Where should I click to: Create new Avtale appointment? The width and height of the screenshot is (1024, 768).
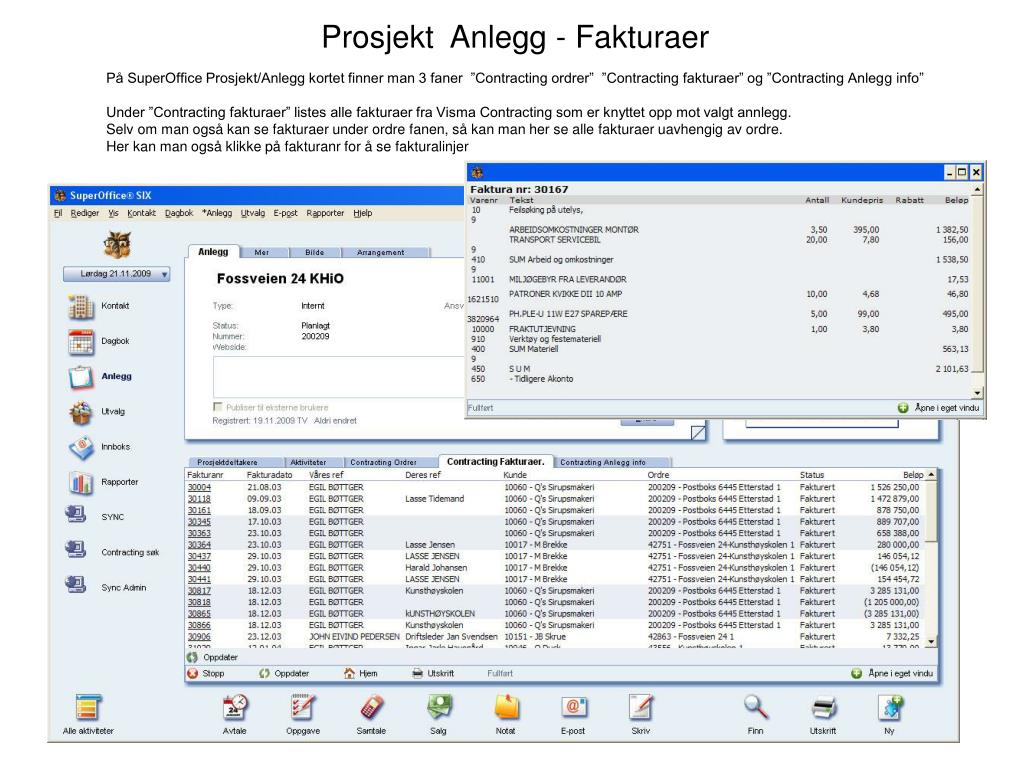point(234,708)
